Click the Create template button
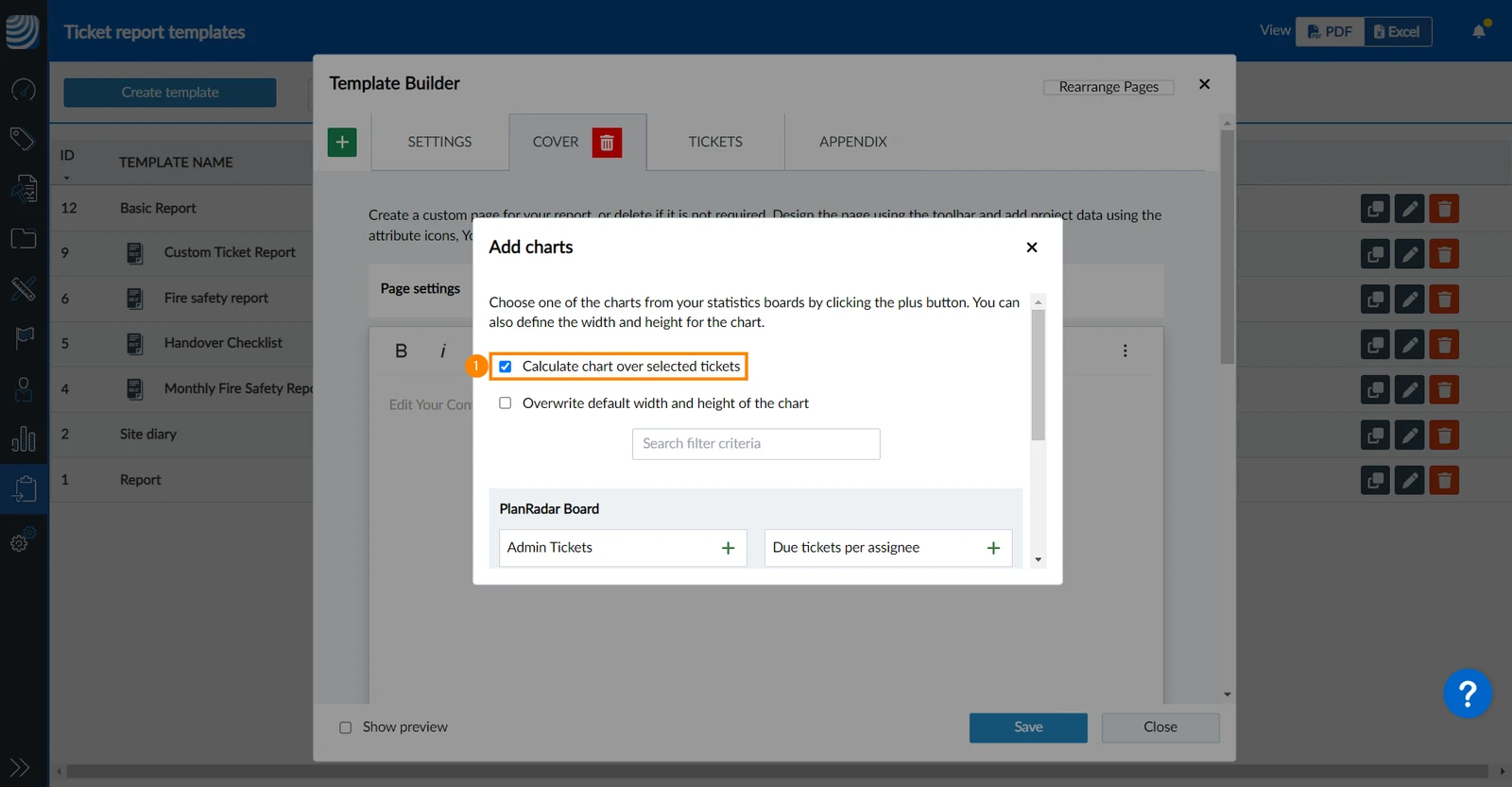 click(170, 93)
